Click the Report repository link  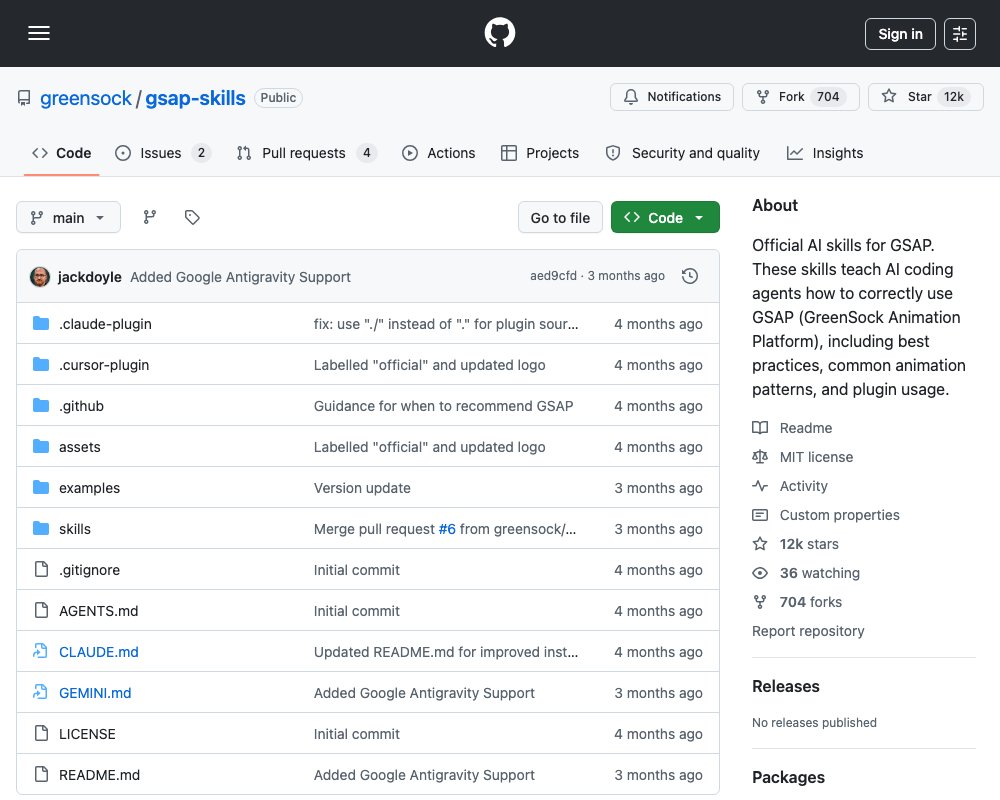click(x=808, y=632)
